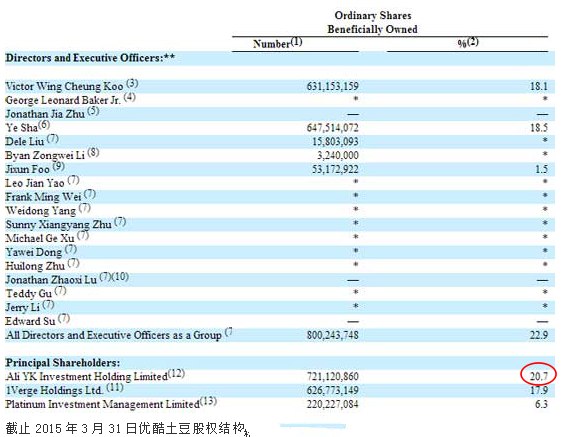
Task: Click group percentage 22.9
Action: 539,335
